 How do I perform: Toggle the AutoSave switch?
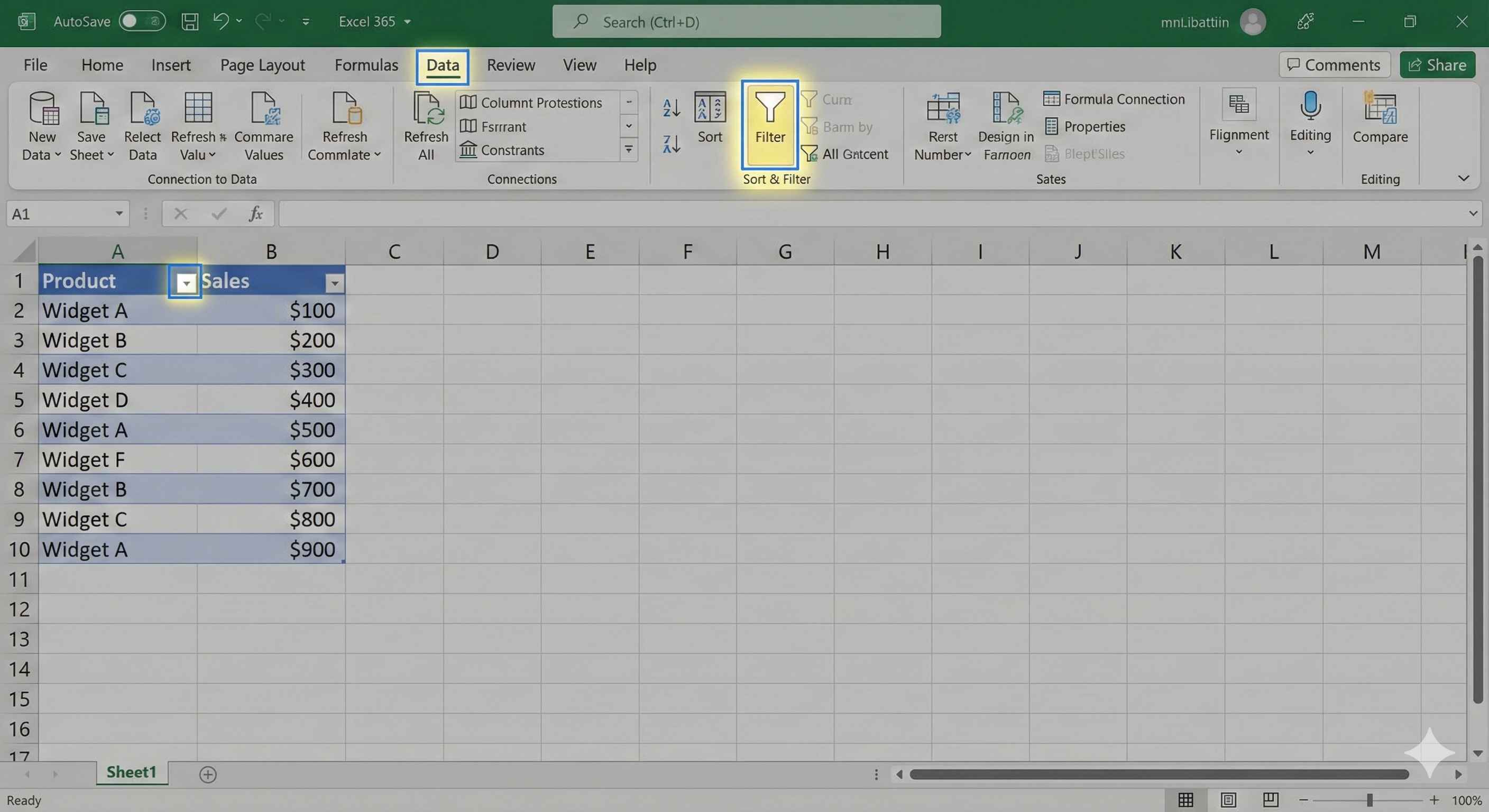[142, 21]
